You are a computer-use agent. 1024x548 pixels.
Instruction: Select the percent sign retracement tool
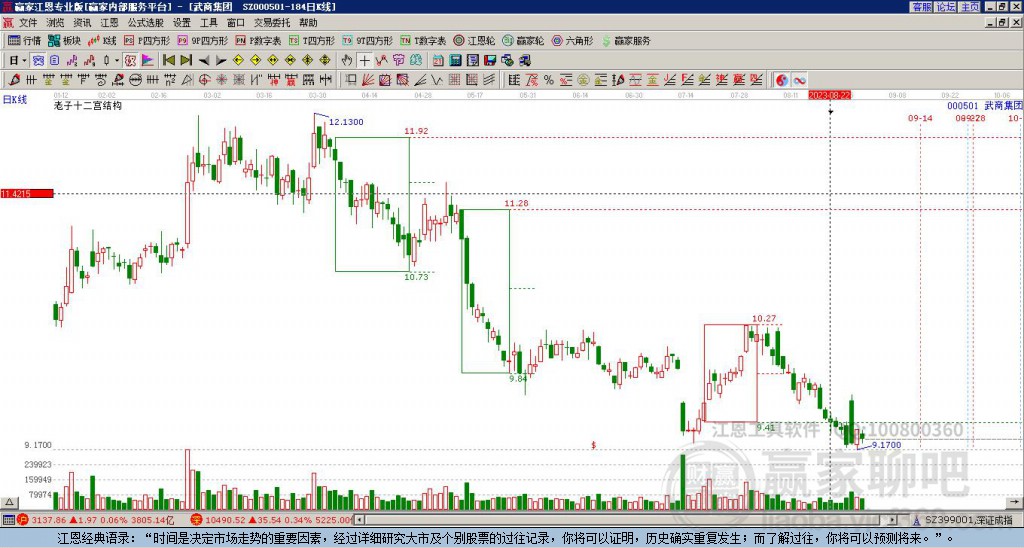[x=549, y=80]
